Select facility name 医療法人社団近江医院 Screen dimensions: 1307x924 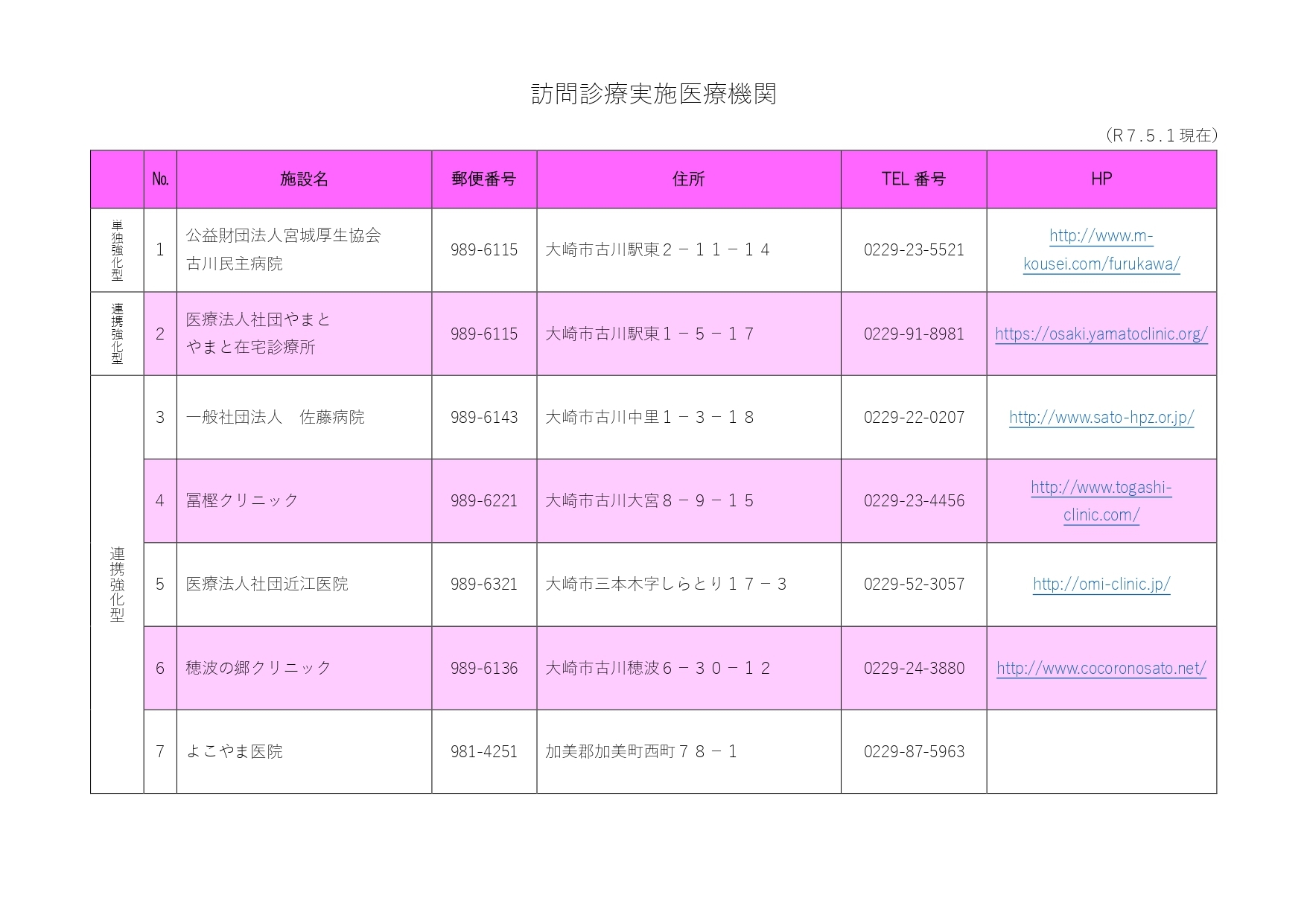point(267,584)
